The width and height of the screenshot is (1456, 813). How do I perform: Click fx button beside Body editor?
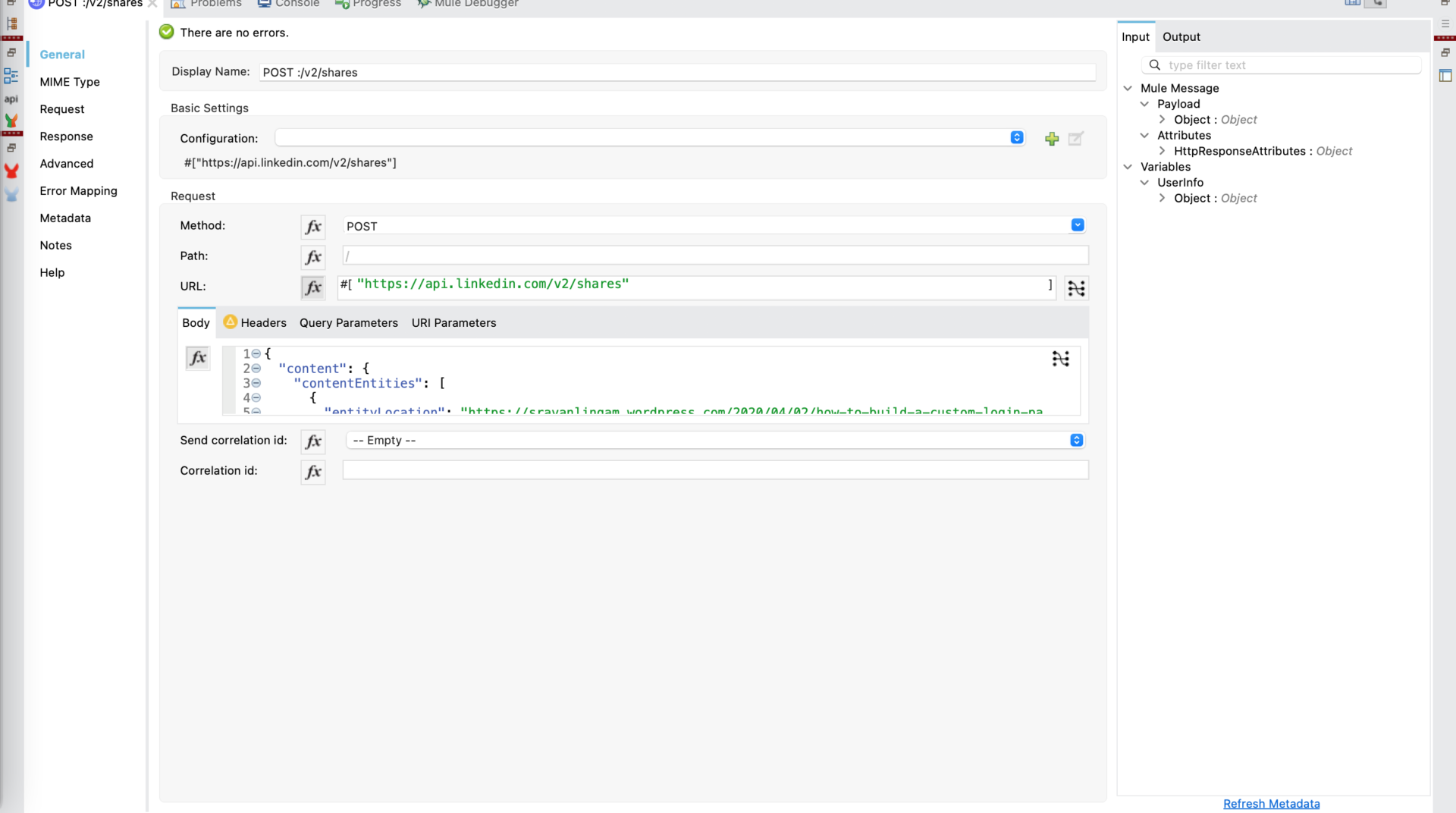pyautogui.click(x=197, y=358)
